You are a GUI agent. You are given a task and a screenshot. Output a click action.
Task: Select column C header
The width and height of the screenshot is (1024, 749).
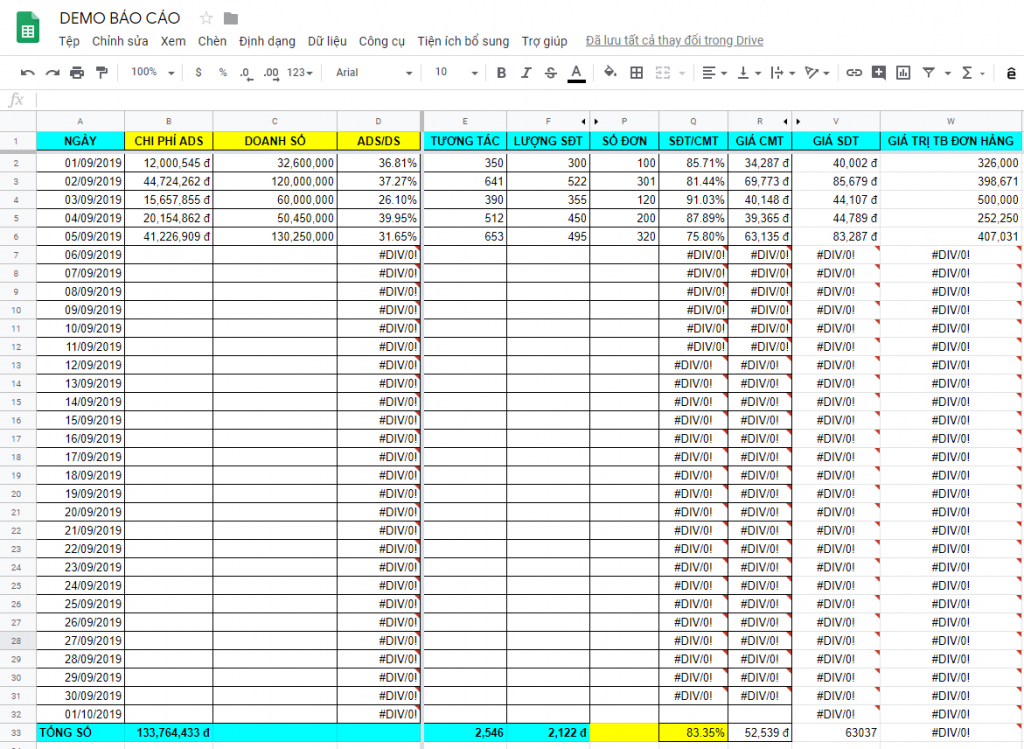(x=275, y=121)
